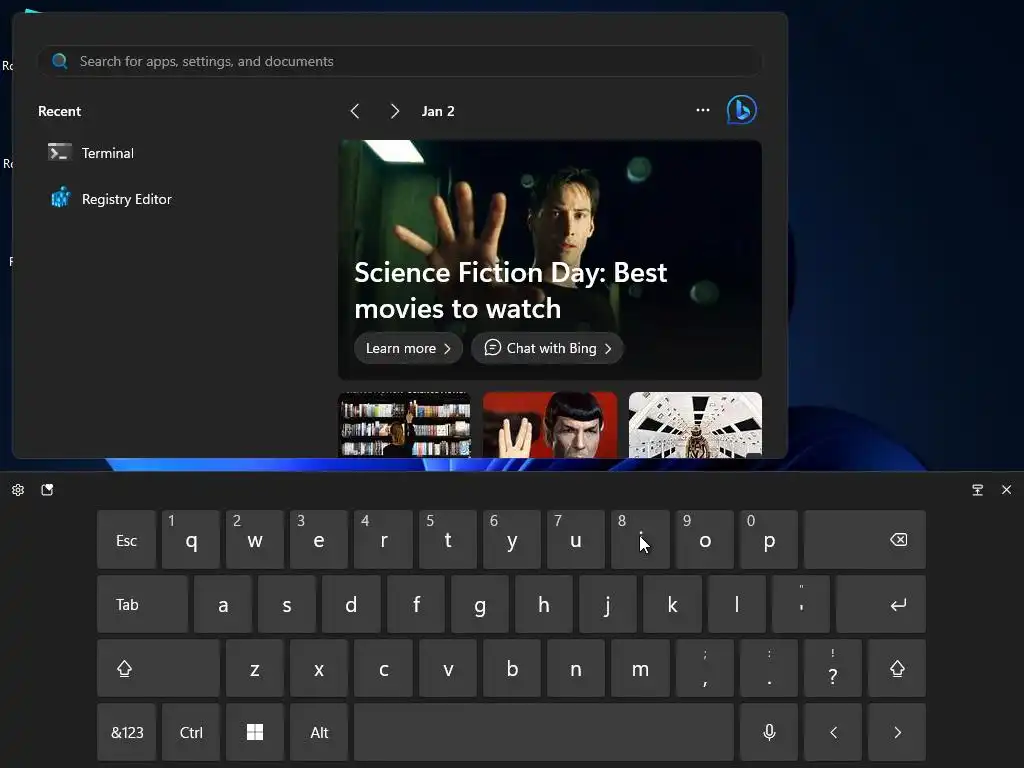The width and height of the screenshot is (1024, 768).
Task: Tap the y key
Action: pos(511,539)
